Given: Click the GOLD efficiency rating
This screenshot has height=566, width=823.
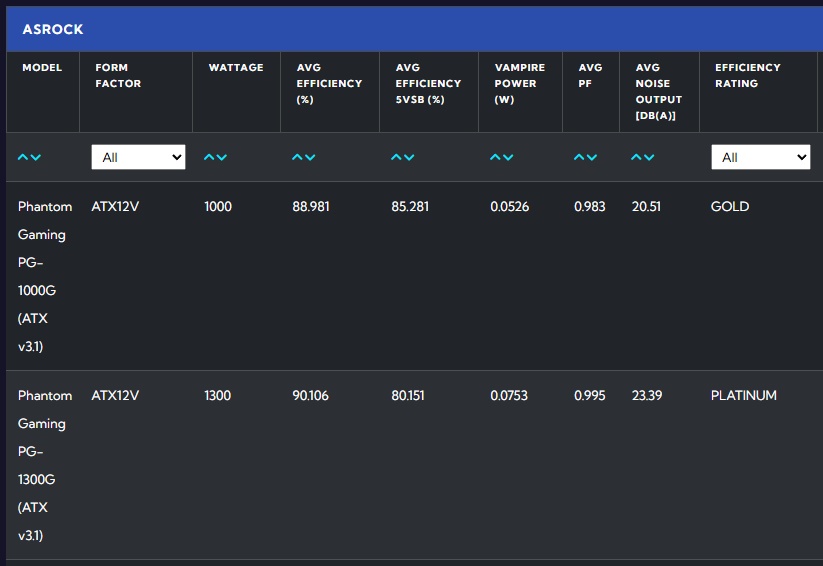Looking at the screenshot, I should pos(730,206).
